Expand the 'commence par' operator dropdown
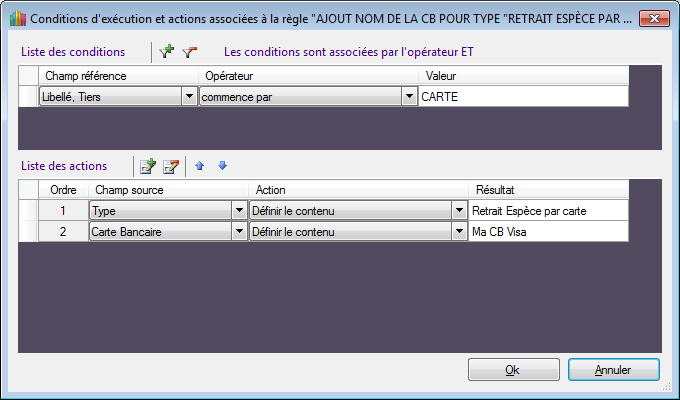 [x=409, y=96]
